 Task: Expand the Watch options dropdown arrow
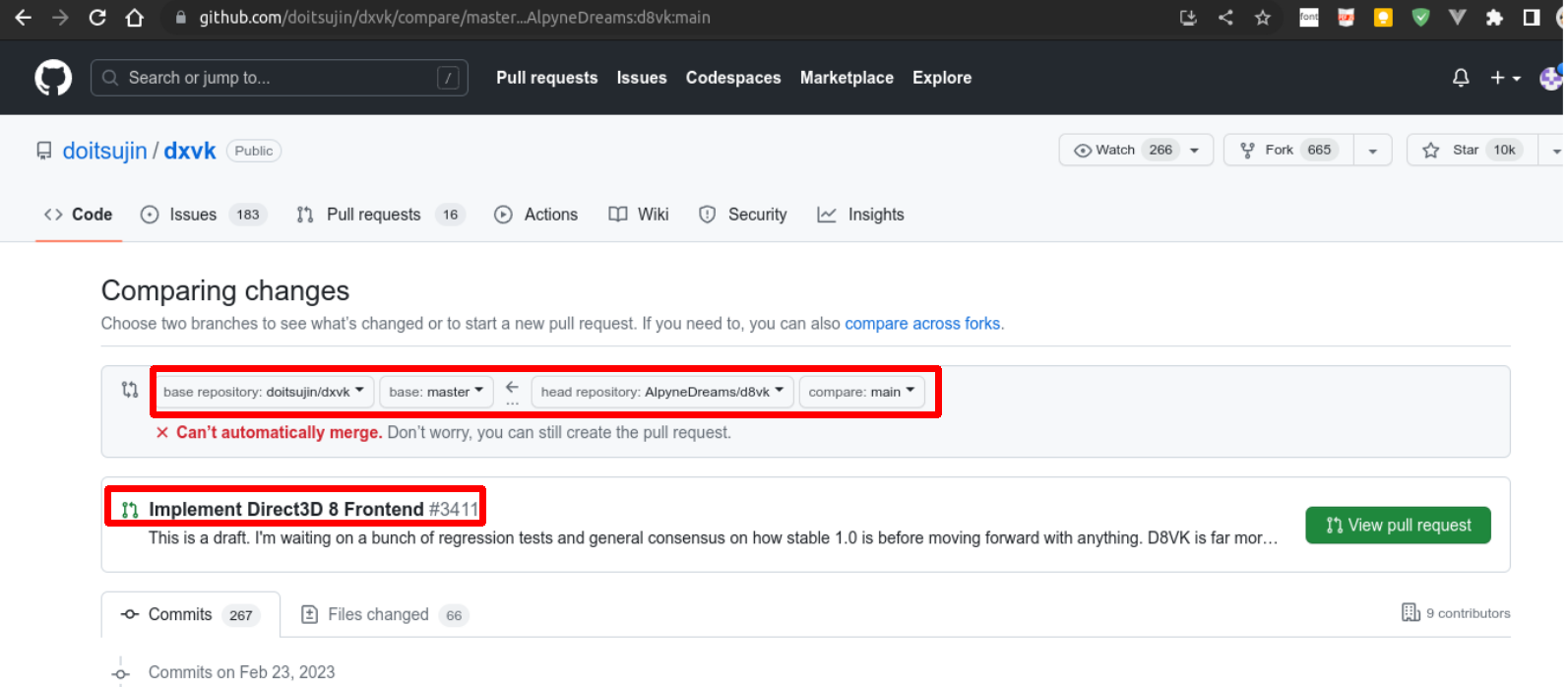point(1195,150)
